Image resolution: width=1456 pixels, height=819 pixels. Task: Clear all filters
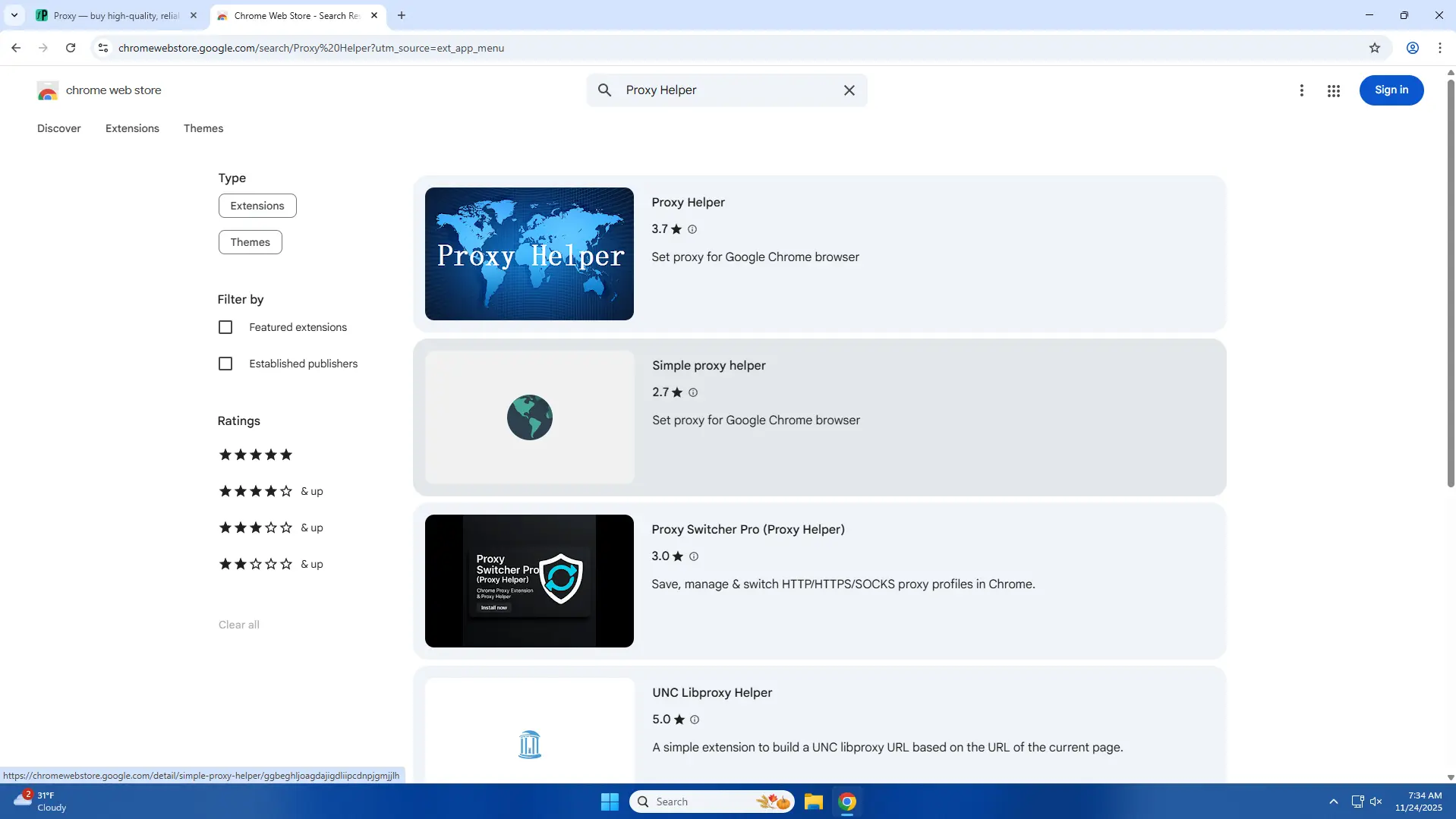(239, 625)
